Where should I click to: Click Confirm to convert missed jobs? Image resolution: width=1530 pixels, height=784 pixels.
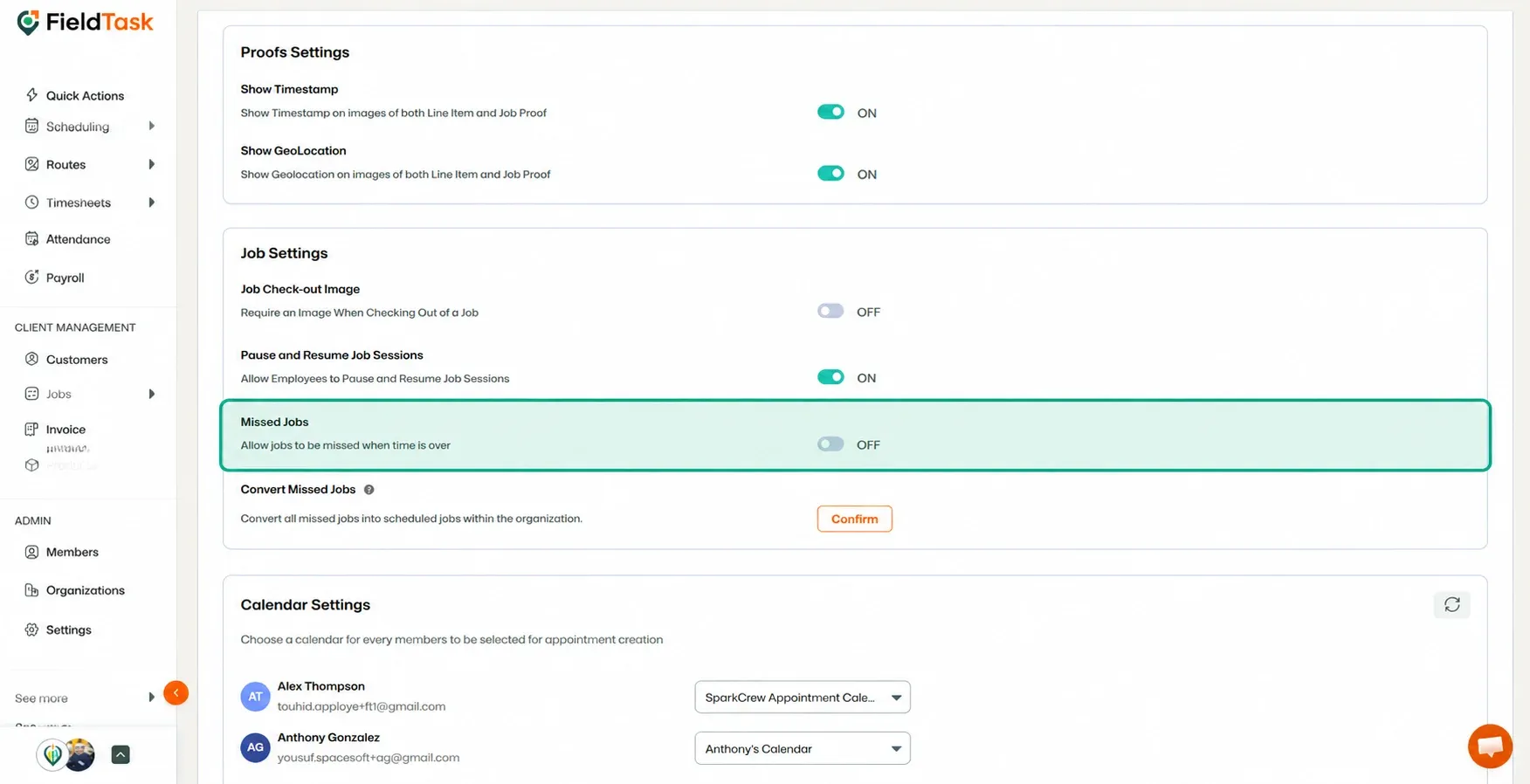tap(854, 519)
